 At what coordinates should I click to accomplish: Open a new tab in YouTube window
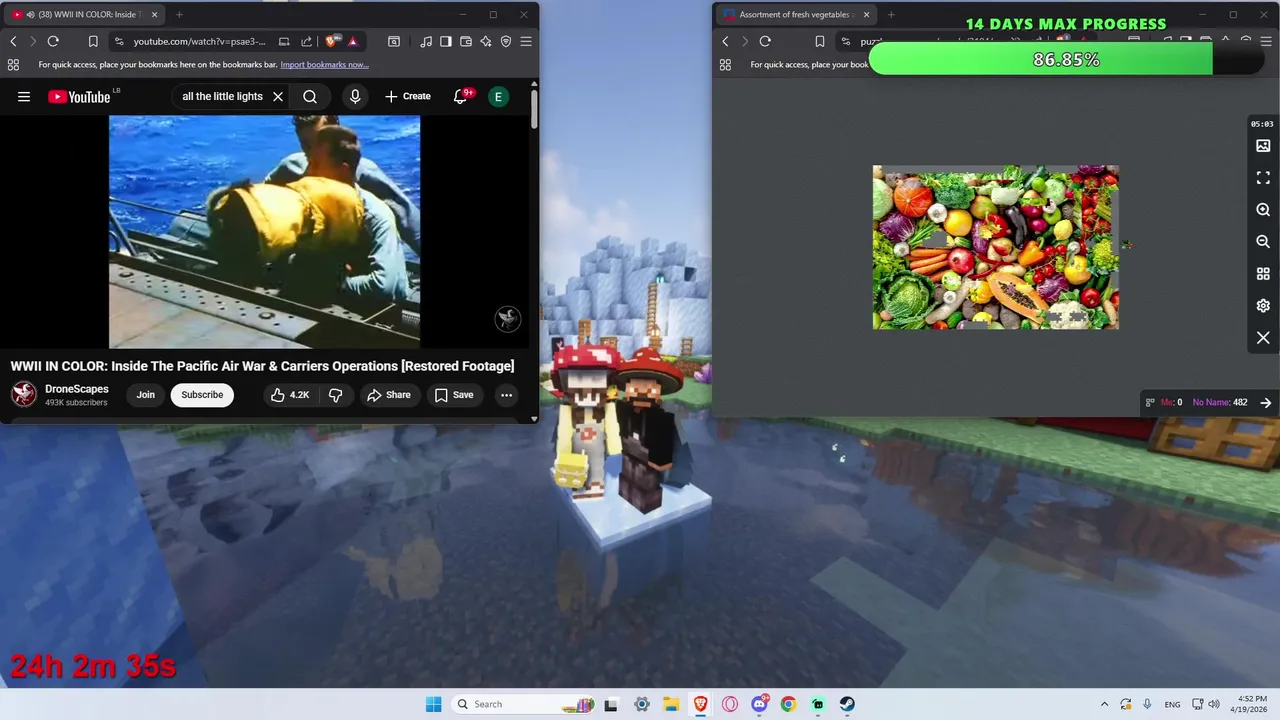[x=179, y=15]
